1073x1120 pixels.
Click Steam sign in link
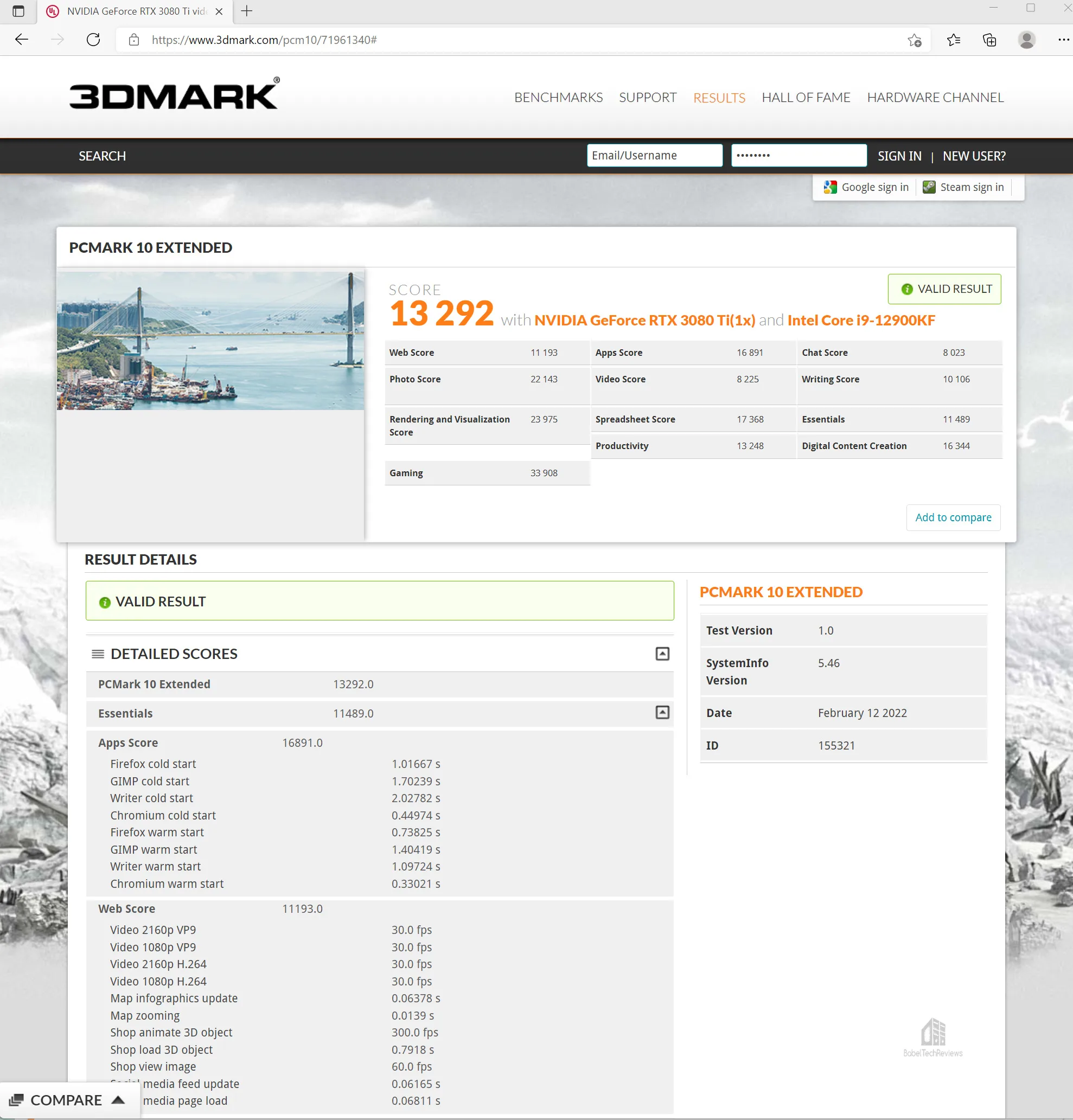pyautogui.click(x=972, y=188)
